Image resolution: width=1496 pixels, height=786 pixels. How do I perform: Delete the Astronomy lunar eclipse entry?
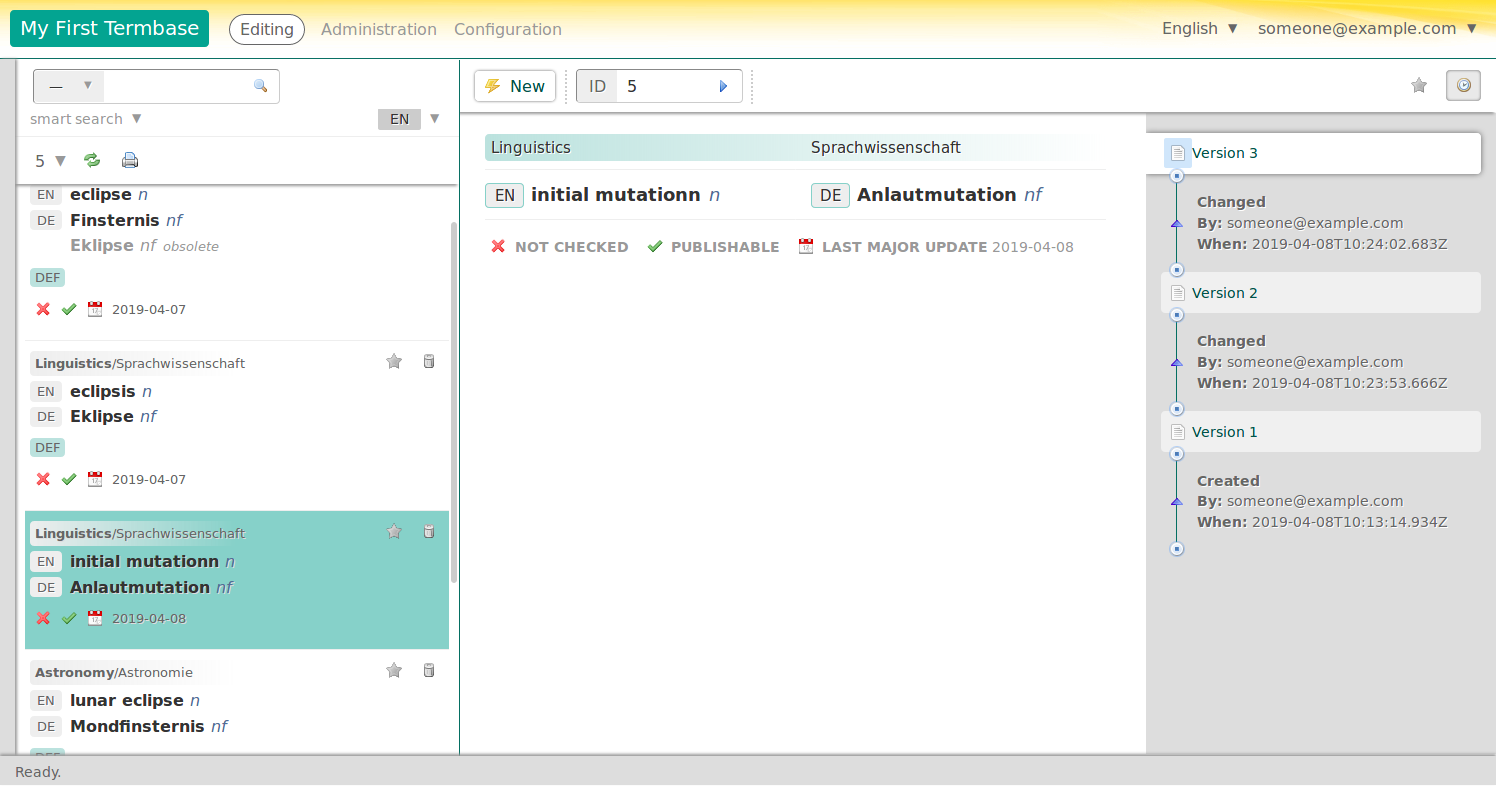click(x=429, y=670)
